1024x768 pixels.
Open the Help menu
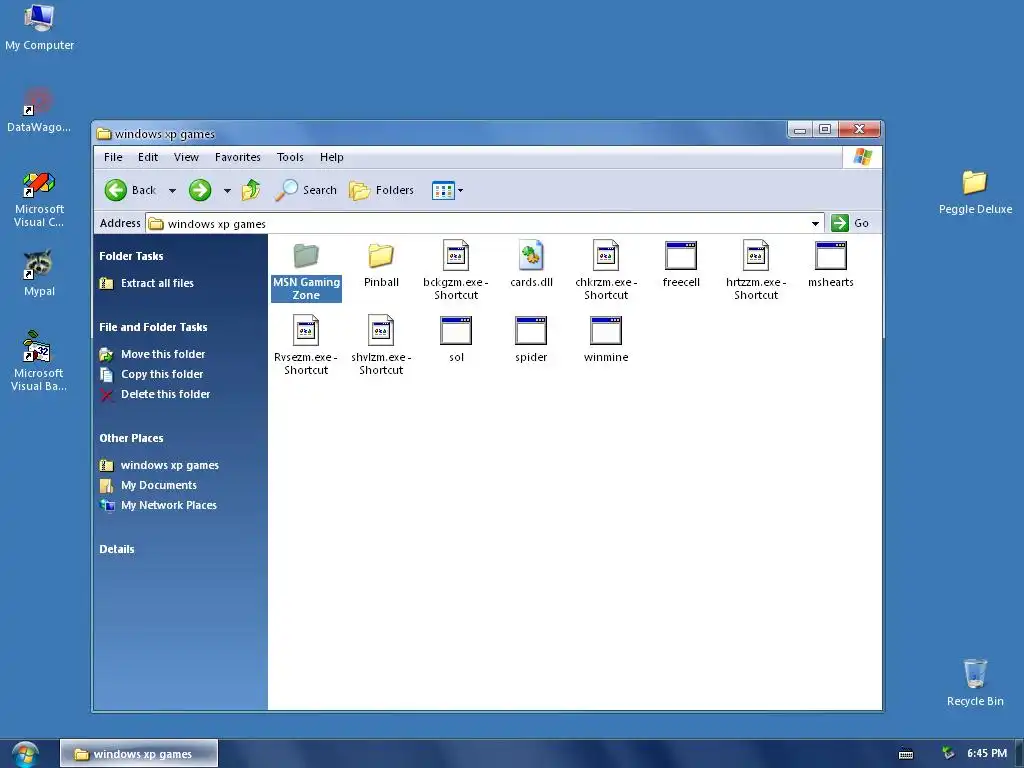(x=332, y=157)
